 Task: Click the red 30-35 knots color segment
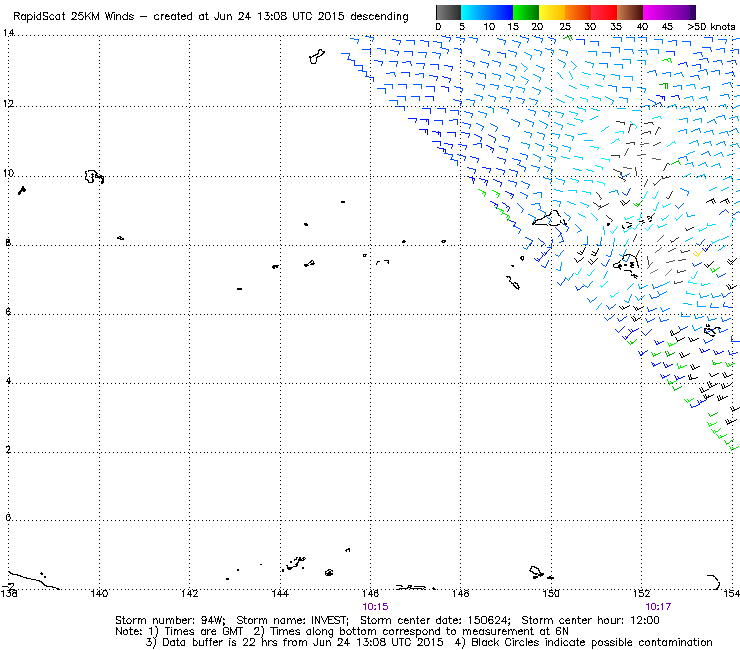point(604,12)
